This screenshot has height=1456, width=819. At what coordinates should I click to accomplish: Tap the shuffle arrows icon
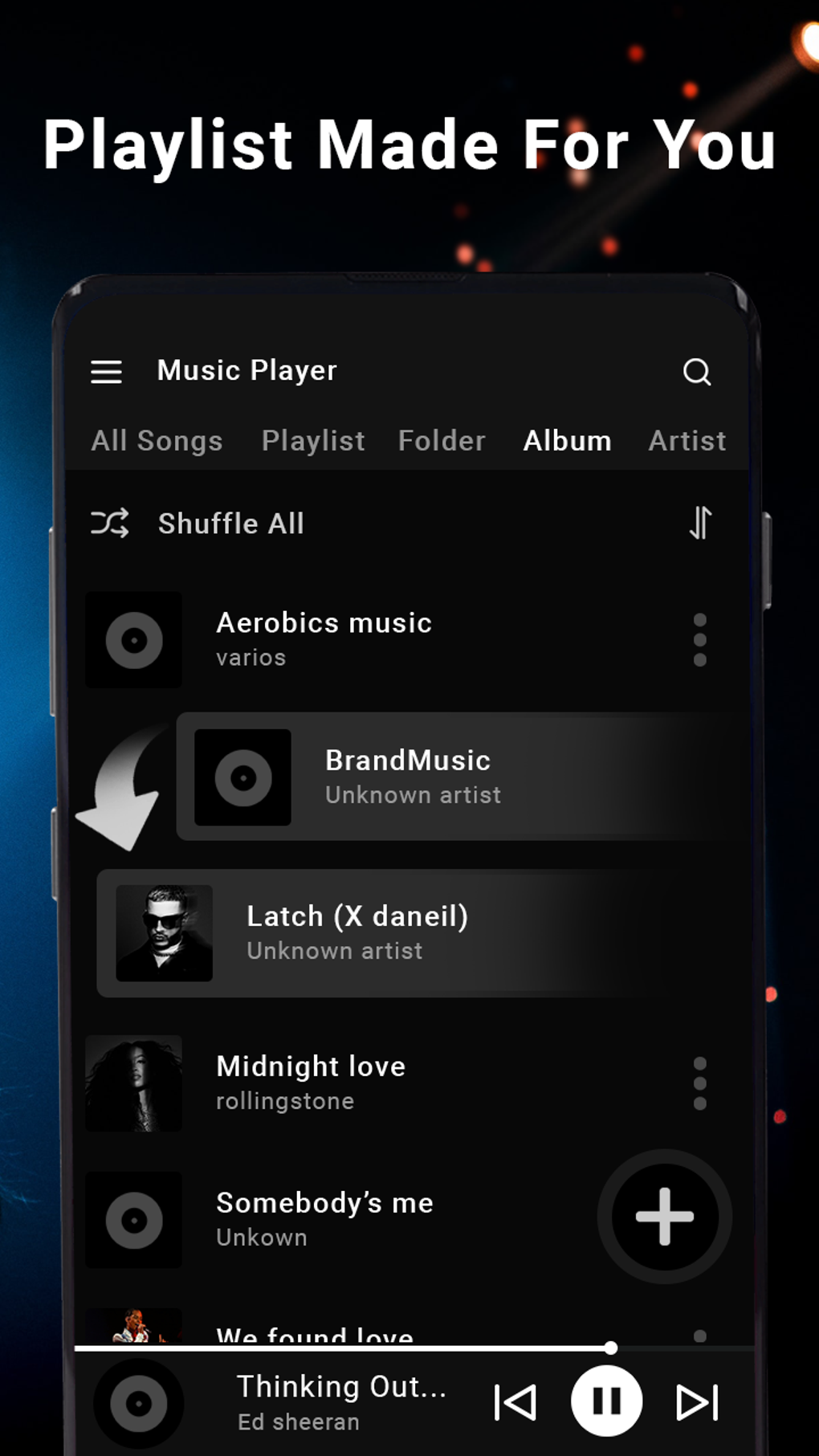[x=109, y=523]
